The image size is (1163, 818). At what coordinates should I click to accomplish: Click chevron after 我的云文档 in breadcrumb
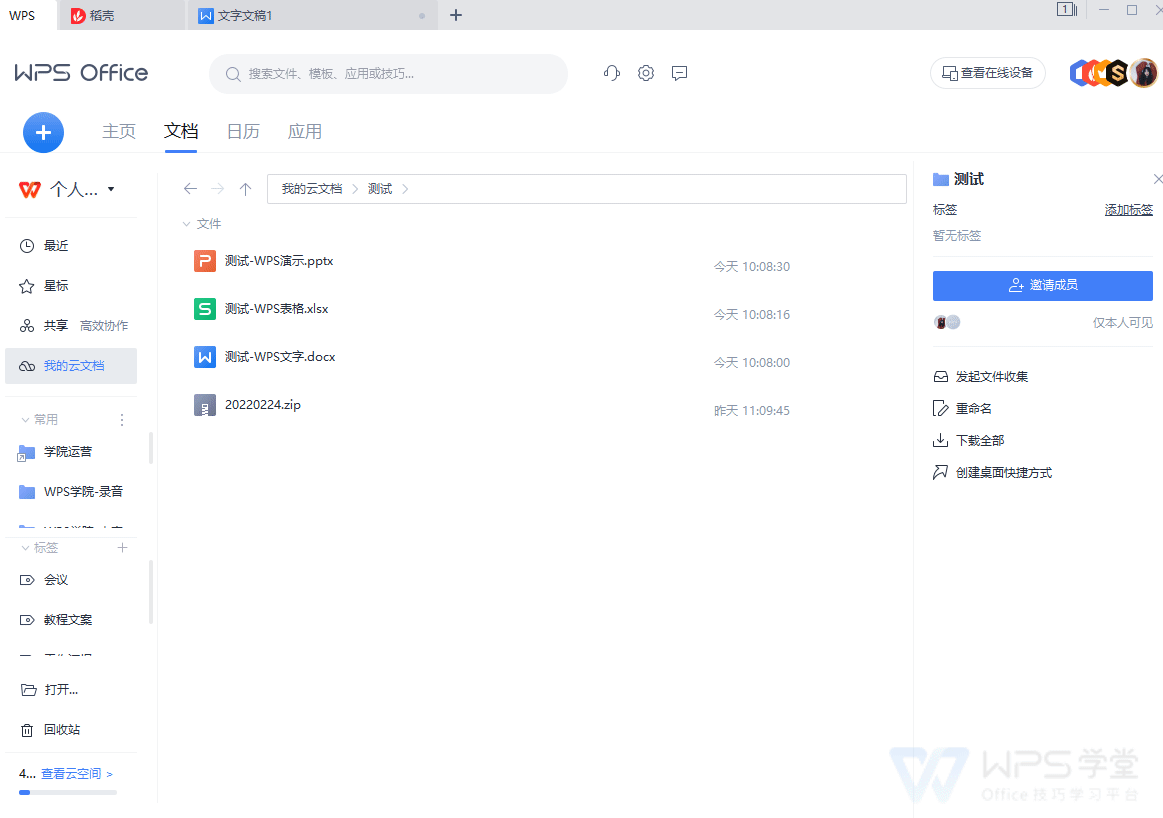click(355, 189)
